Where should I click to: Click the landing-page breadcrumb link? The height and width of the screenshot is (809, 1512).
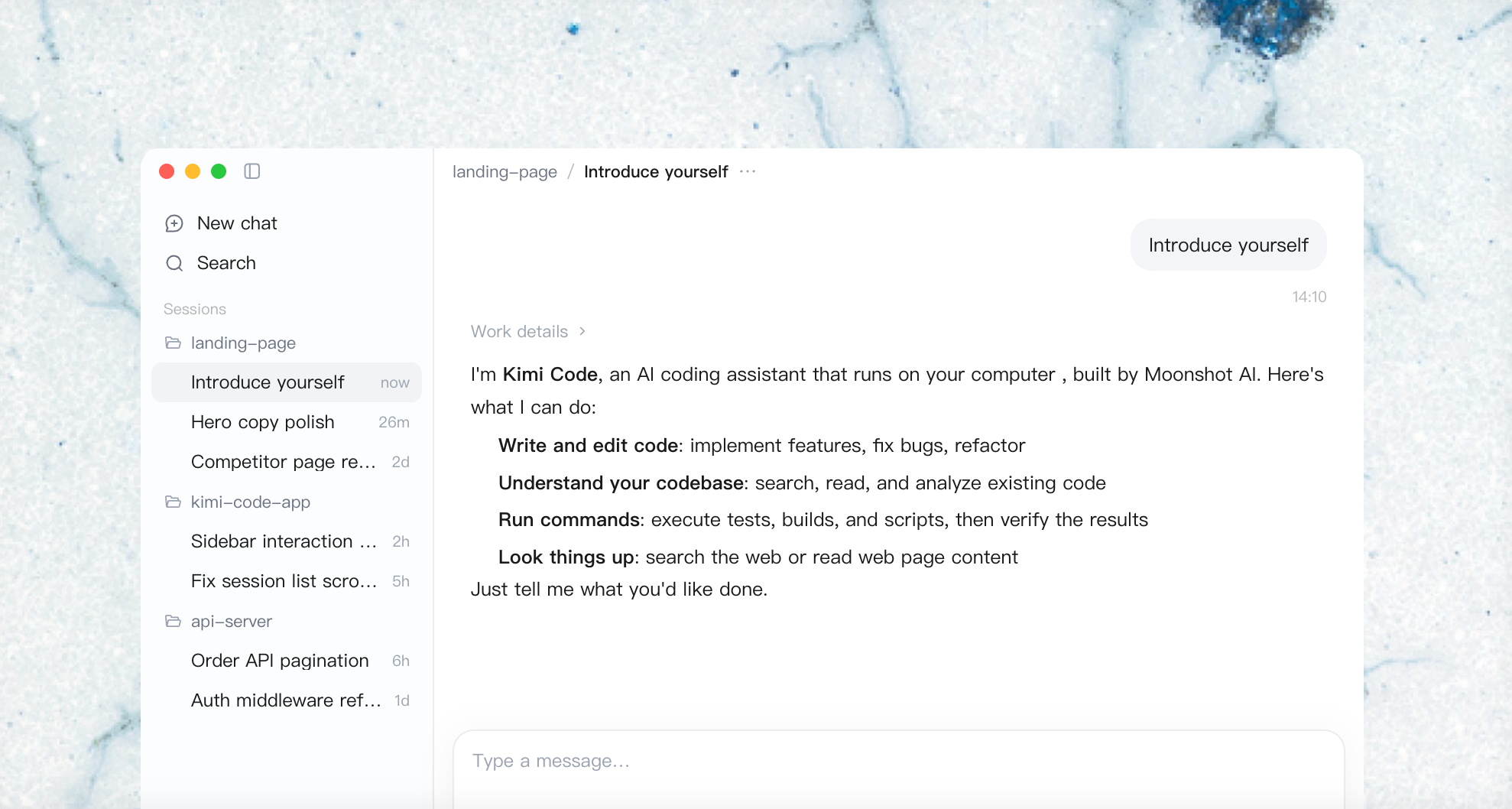point(505,171)
